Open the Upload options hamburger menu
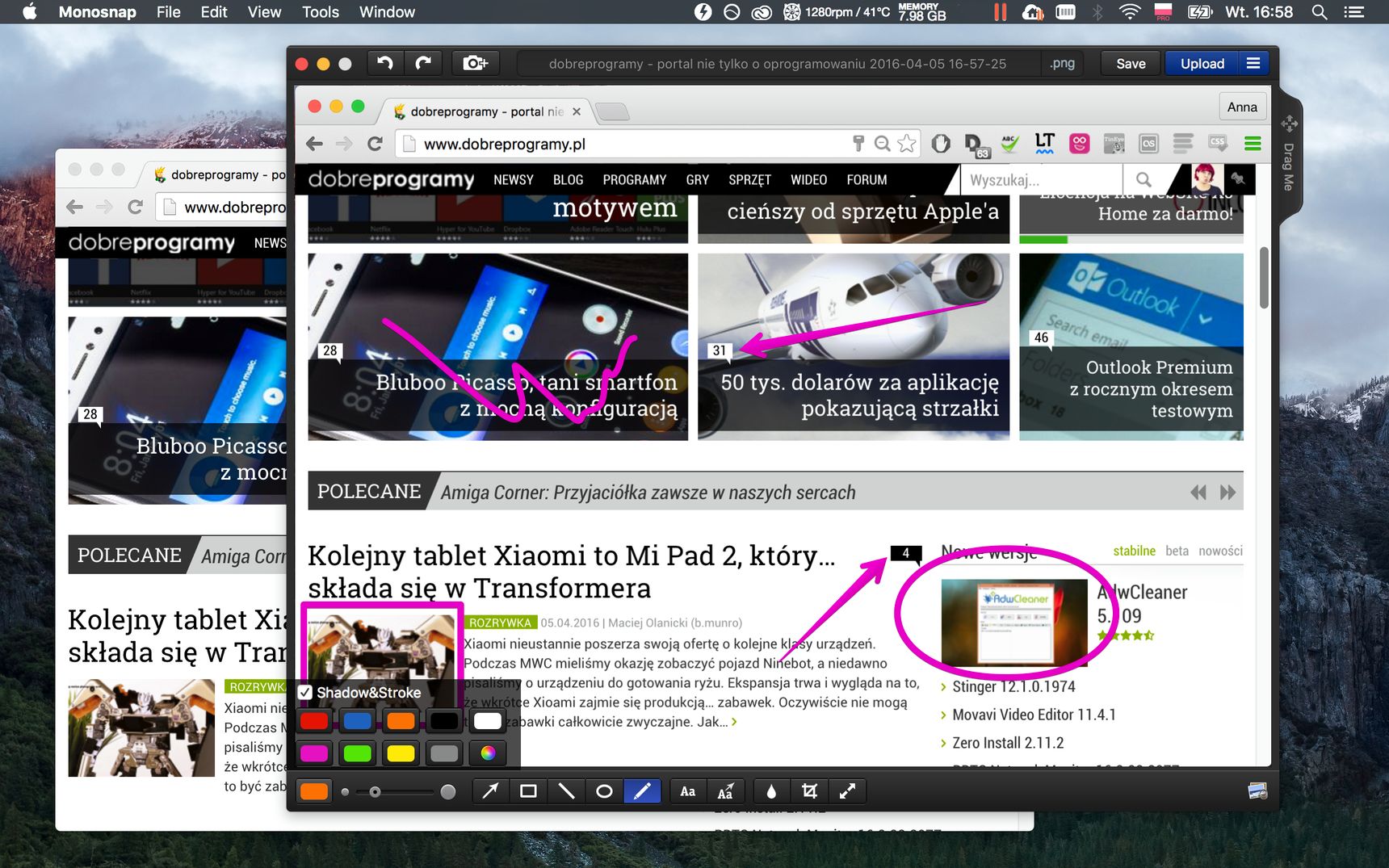This screenshot has width=1389, height=868. [1253, 63]
